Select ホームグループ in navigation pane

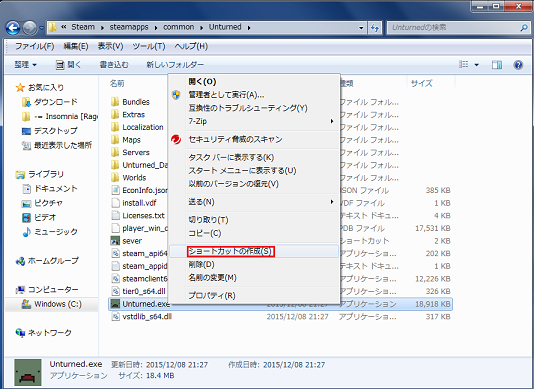53,261
